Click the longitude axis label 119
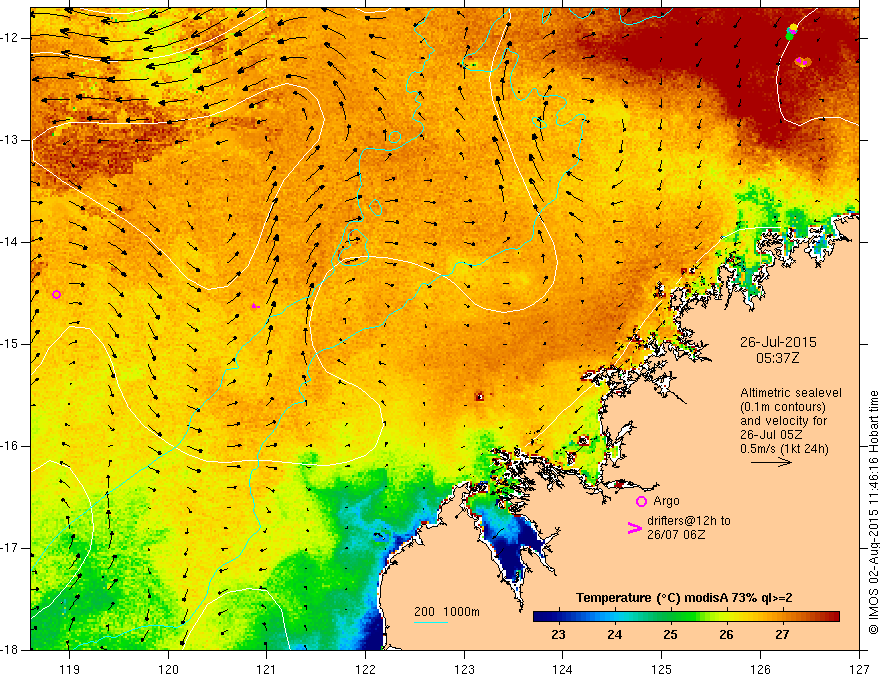The height and width of the screenshot is (680, 880). [70, 669]
